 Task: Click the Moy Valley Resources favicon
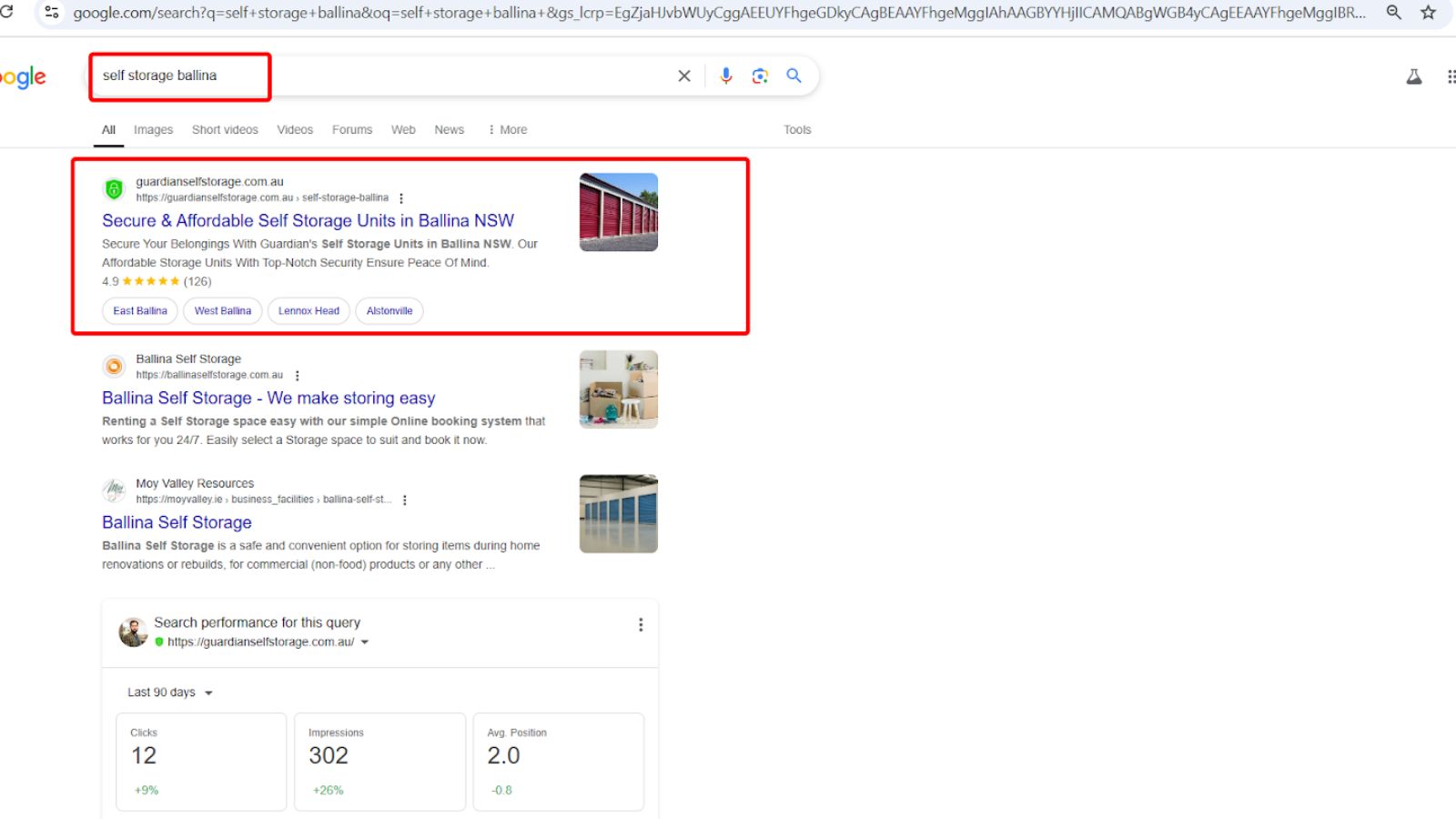tap(114, 490)
